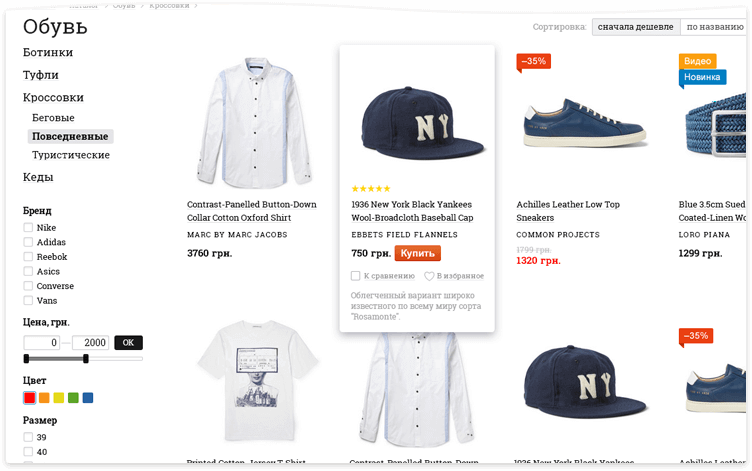Click the −35% badge on the bottom-row cap

pos(696,336)
